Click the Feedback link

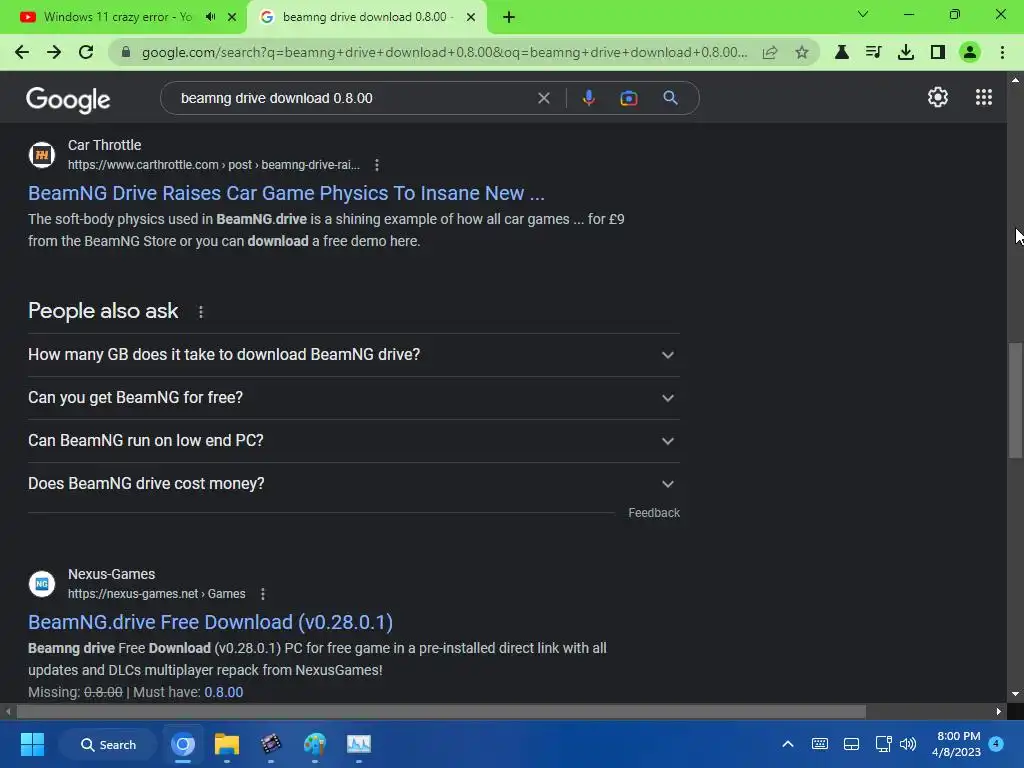pos(654,513)
